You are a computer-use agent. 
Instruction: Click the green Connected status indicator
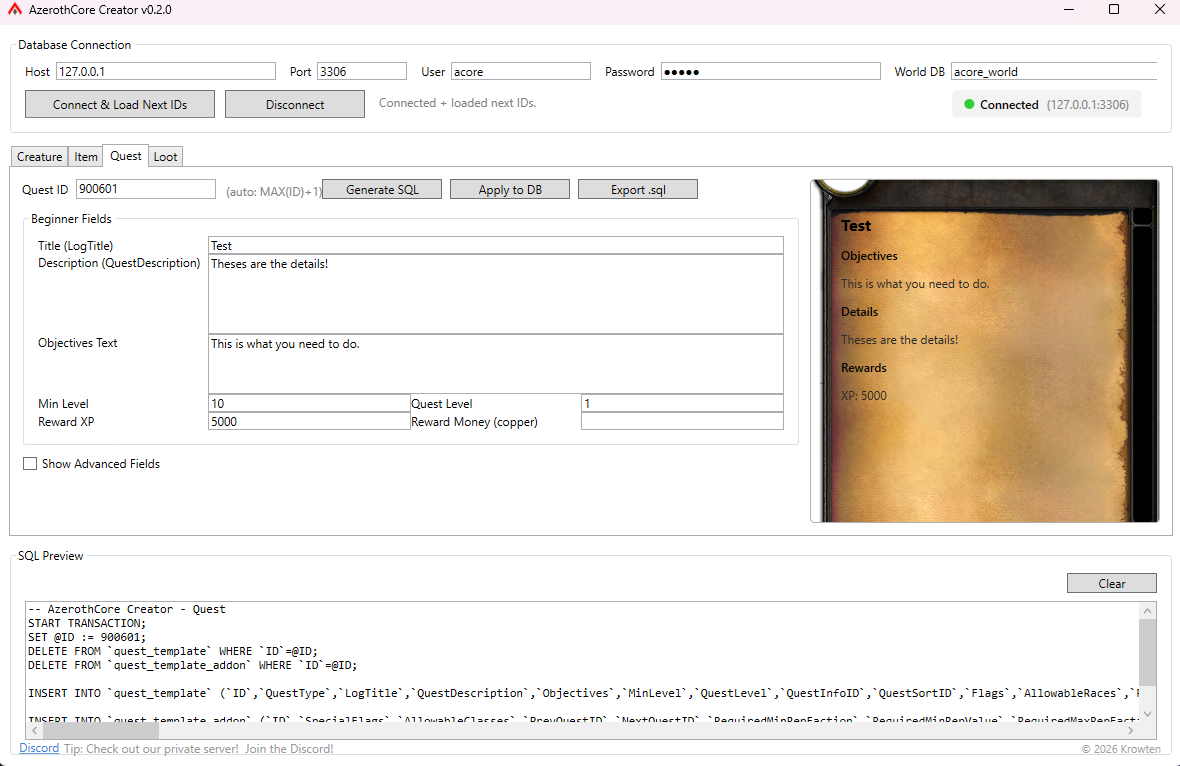(x=969, y=104)
